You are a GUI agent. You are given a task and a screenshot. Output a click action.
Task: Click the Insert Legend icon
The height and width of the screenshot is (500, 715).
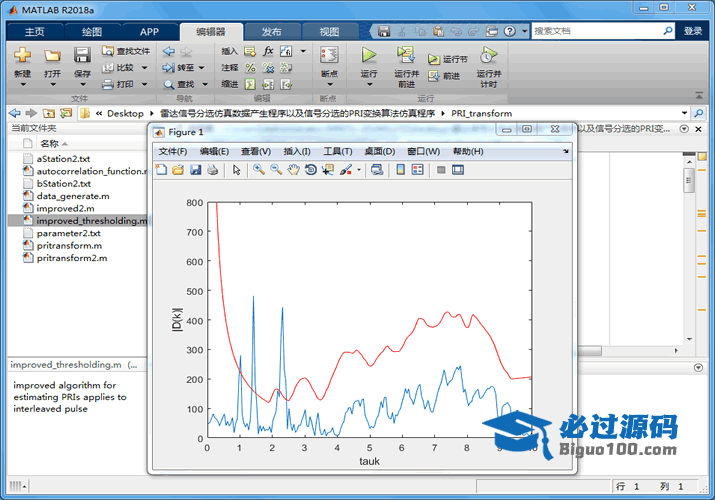click(x=417, y=170)
